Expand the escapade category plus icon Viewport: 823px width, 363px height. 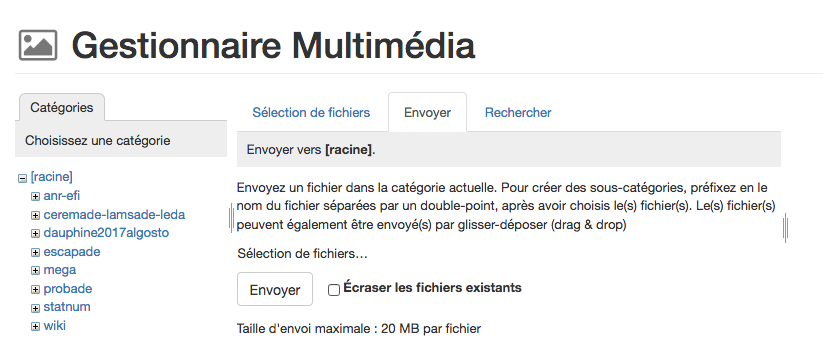pyautogui.click(x=35, y=252)
